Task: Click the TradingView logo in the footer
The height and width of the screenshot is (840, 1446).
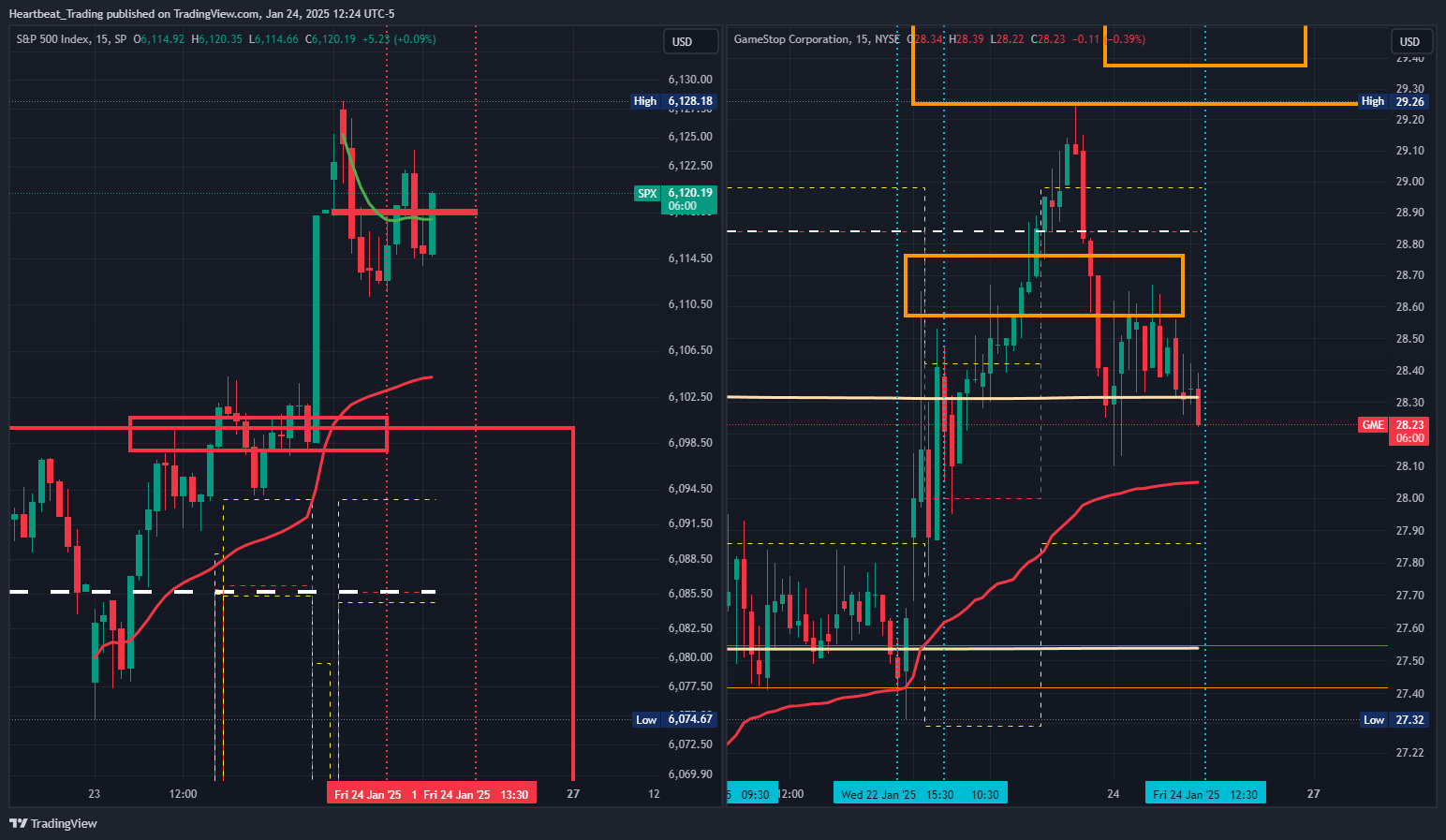Action: pos(53,823)
